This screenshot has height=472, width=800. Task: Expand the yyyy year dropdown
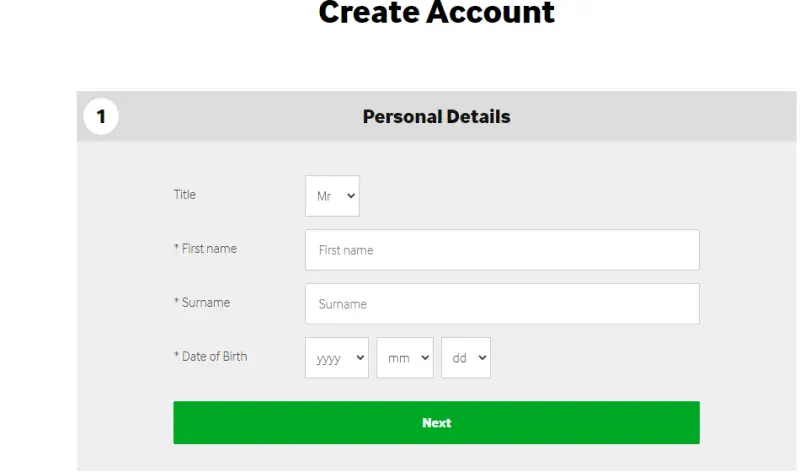(336, 358)
